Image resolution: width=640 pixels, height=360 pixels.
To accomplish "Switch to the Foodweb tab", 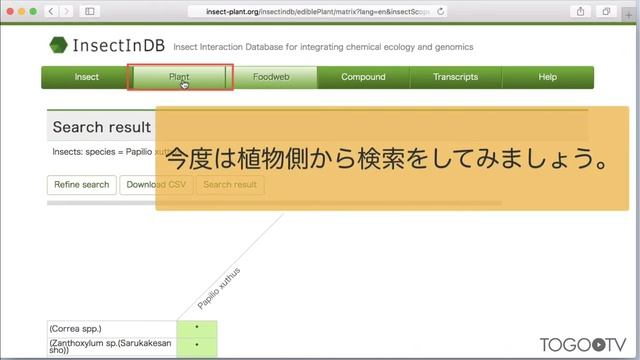I will pos(271,77).
